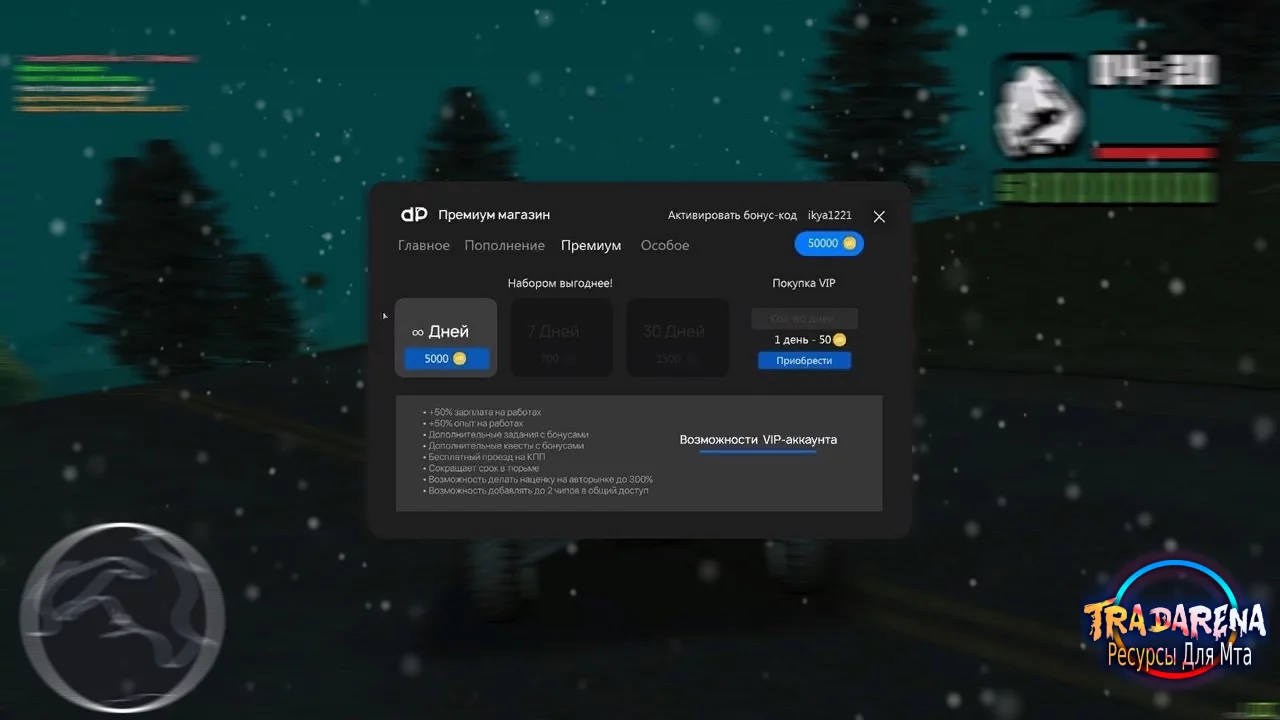1280x720 pixels.
Task: Close the Премиум магазин window
Action: (x=879, y=216)
